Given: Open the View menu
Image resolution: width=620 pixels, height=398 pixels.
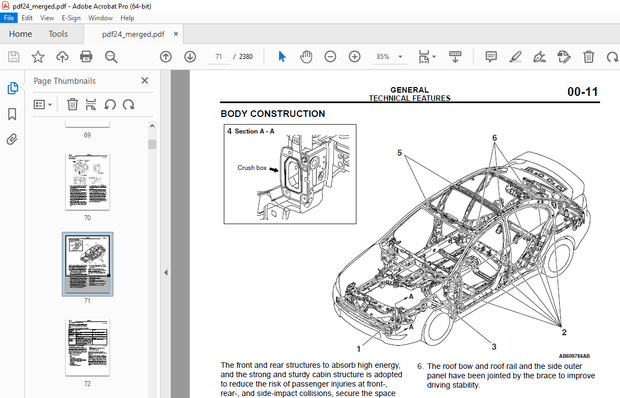Looking at the screenshot, I should (47, 18).
